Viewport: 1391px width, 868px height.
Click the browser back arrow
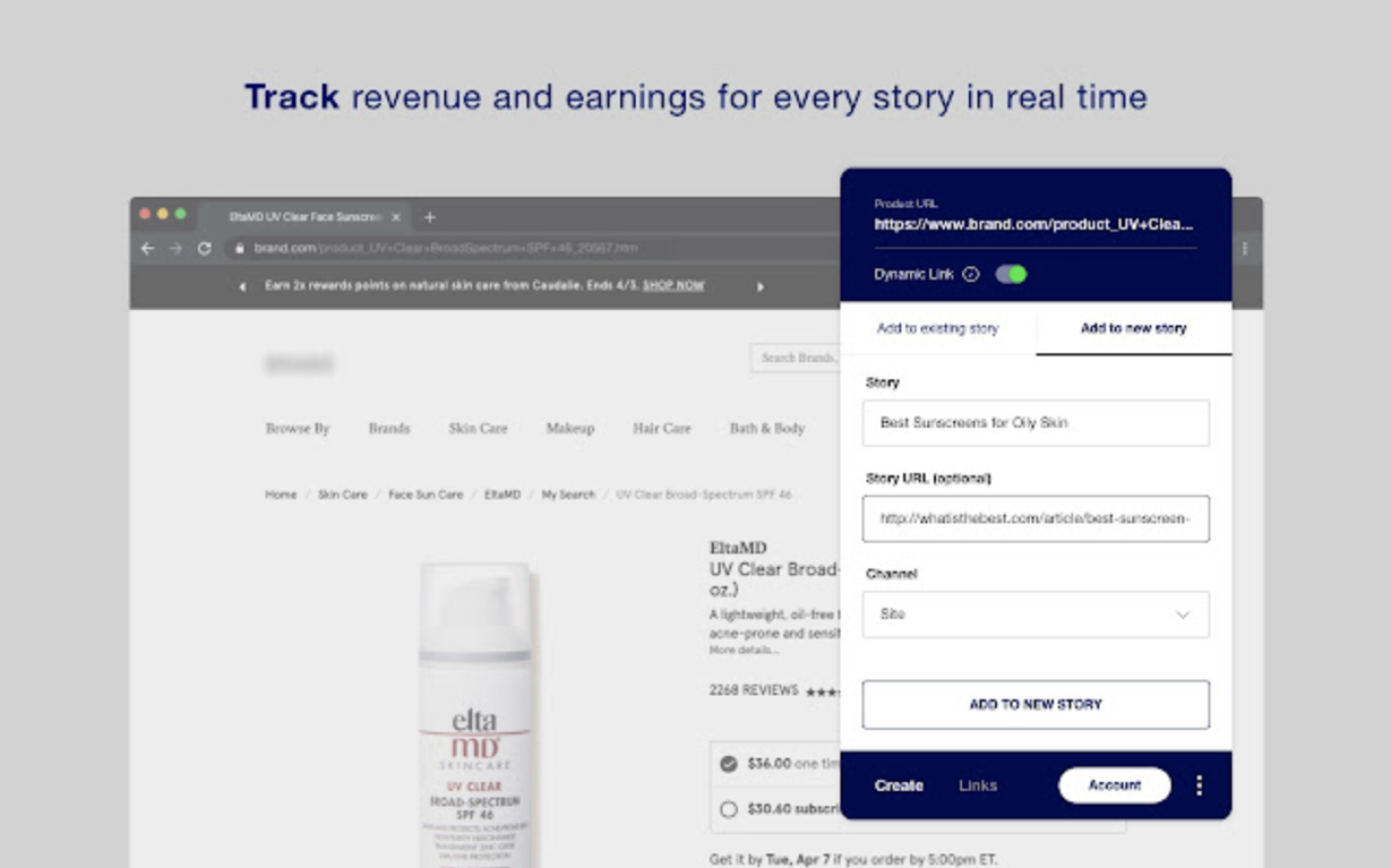point(148,248)
